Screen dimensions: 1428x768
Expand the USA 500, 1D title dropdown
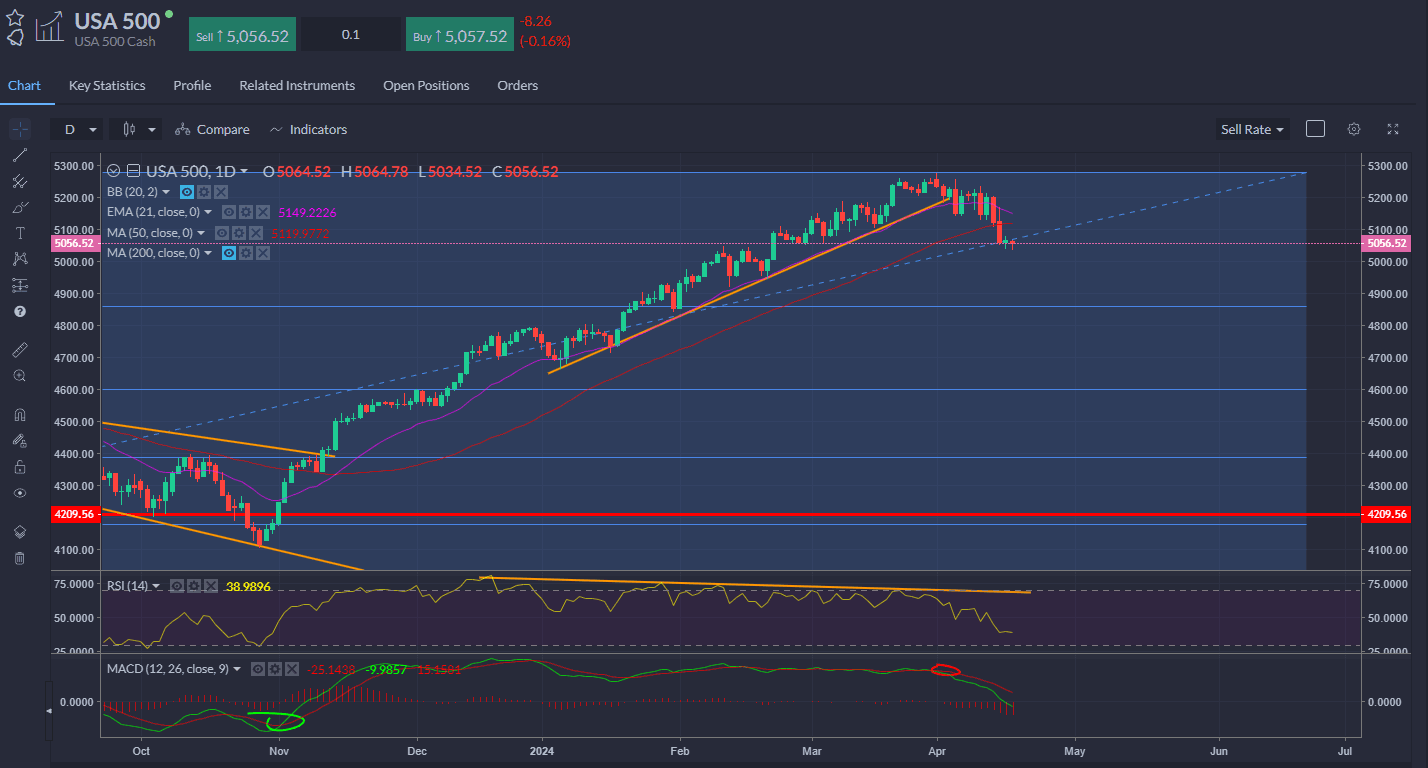pyautogui.click(x=244, y=171)
